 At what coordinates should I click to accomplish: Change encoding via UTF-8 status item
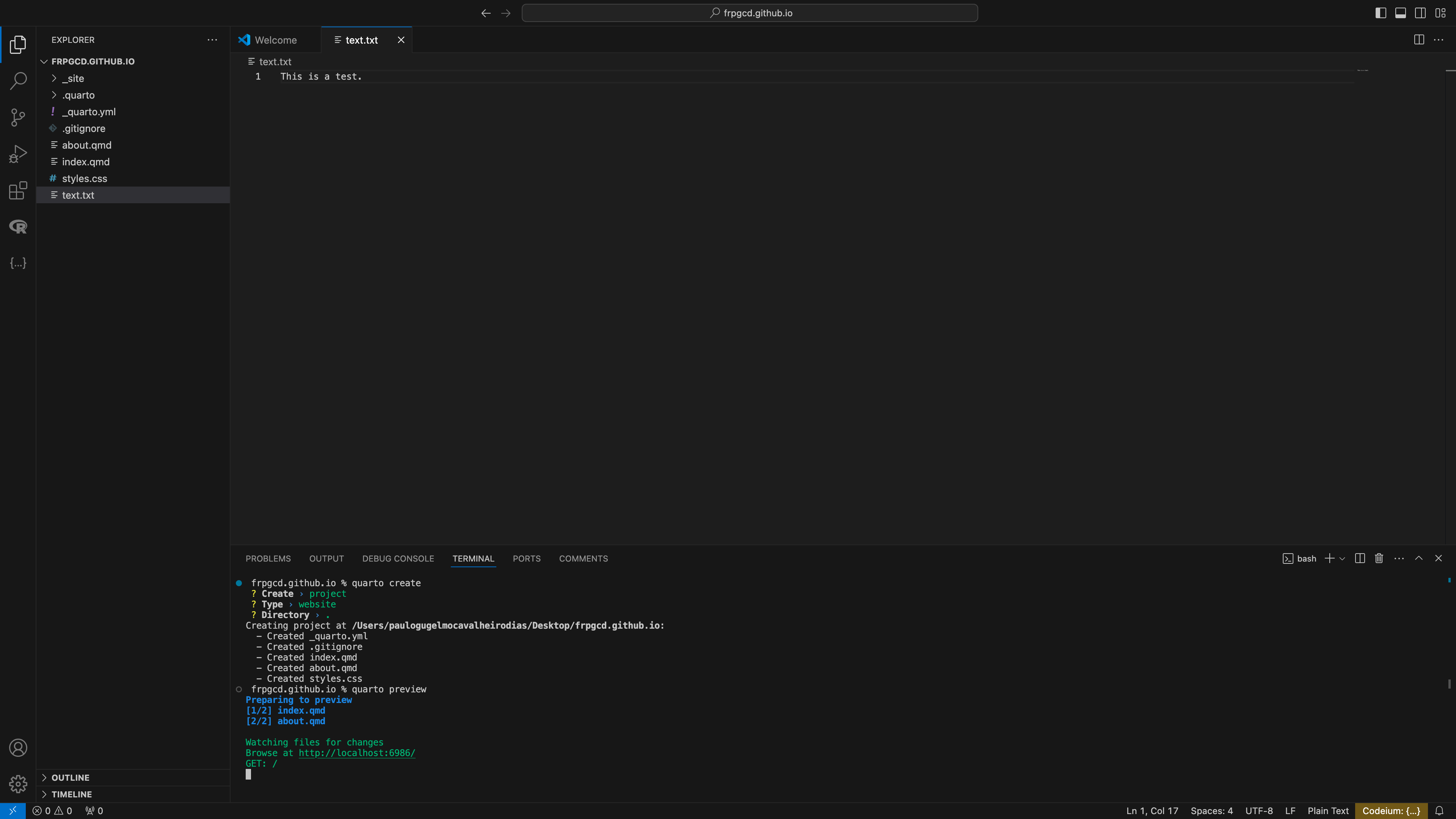1259,811
